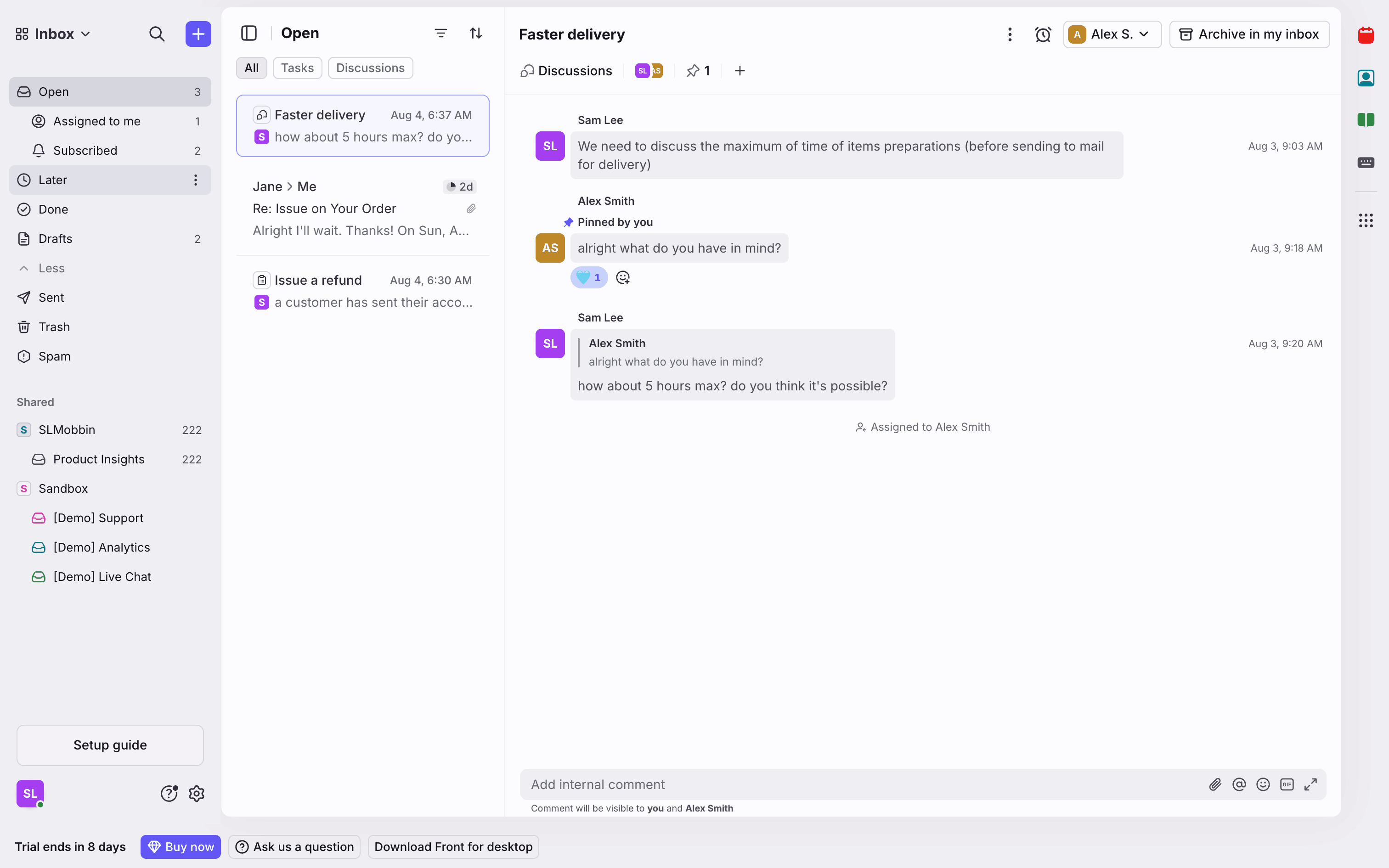
Task: Attach a file using the paperclip icon
Action: pyautogui.click(x=1214, y=784)
